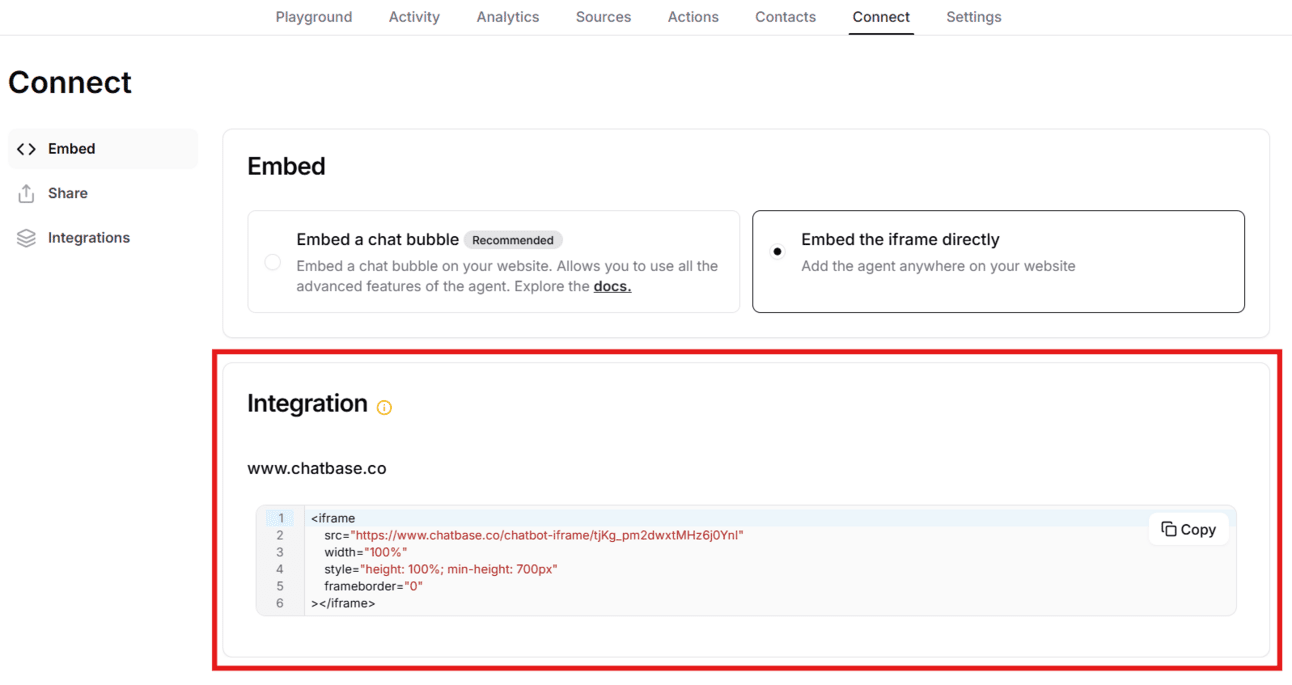The image size is (1292, 685).
Task: Select Embed in the sidebar
Action: (103, 149)
